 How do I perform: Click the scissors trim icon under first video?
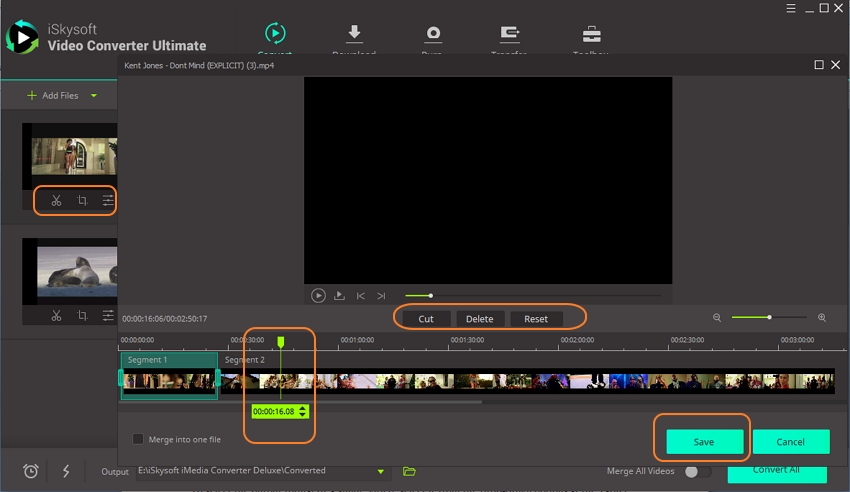point(56,201)
